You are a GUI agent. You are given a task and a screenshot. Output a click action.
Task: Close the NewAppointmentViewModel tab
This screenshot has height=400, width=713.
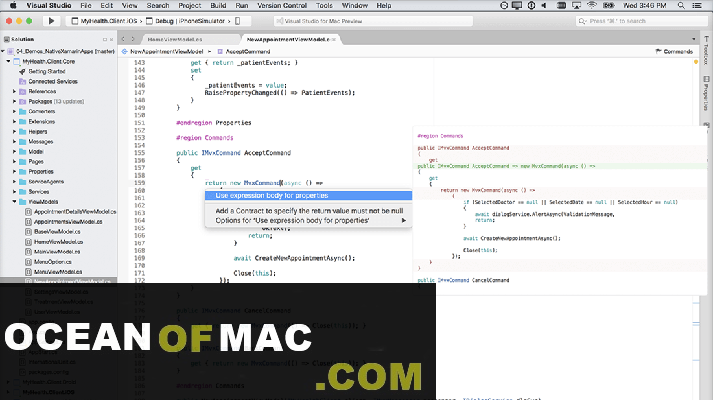(x=334, y=40)
